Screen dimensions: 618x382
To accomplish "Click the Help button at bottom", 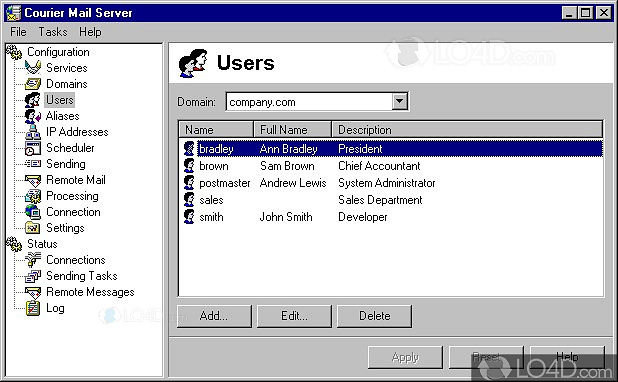I will tap(567, 357).
